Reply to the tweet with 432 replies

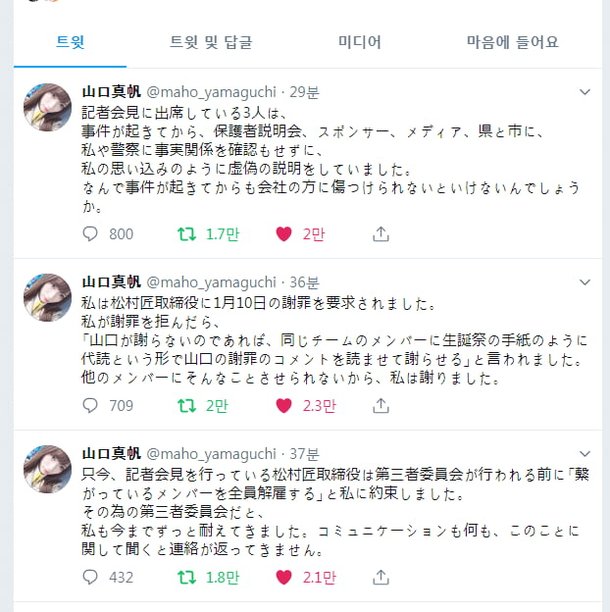click(90, 577)
